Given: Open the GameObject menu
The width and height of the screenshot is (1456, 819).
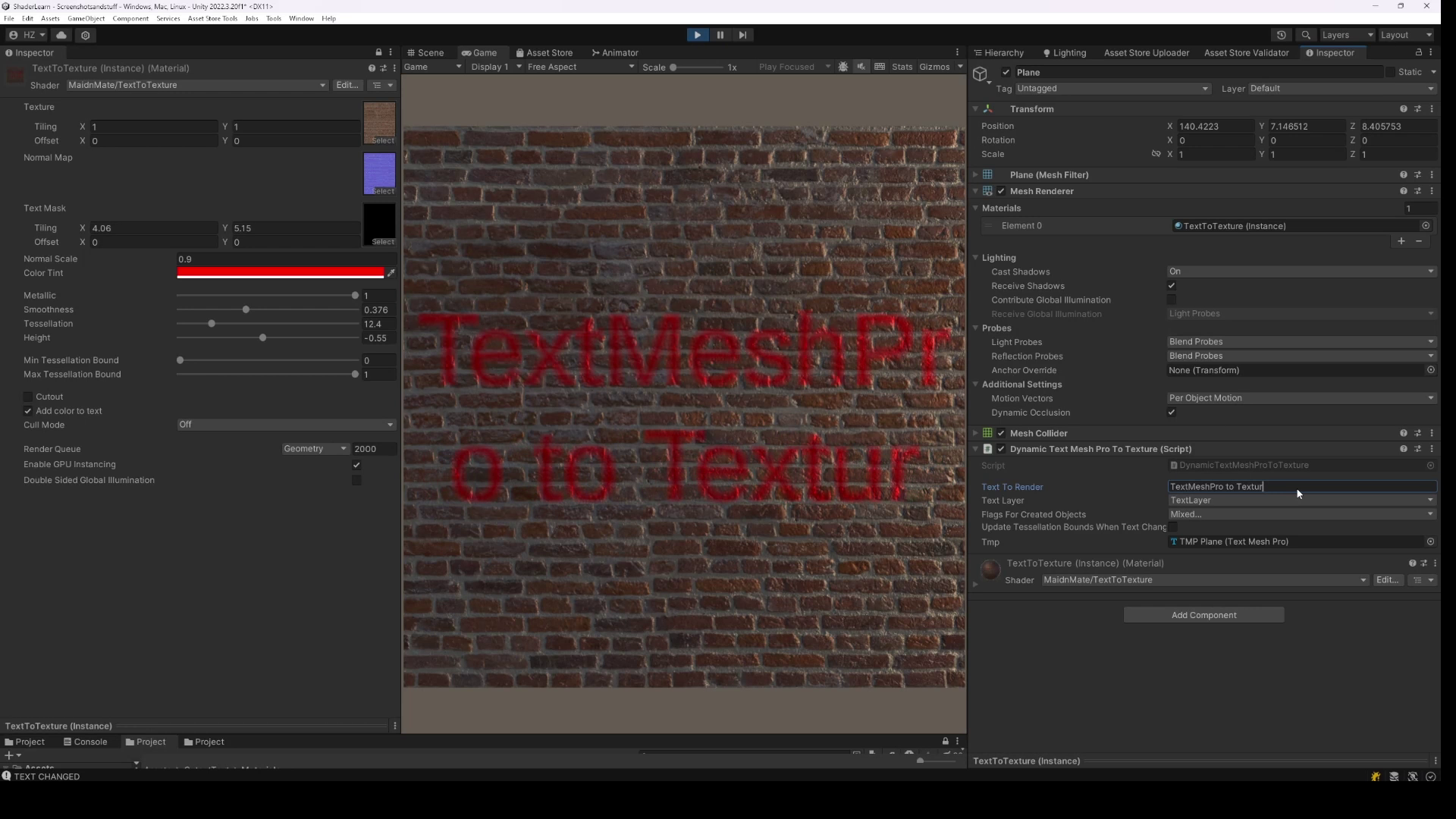Looking at the screenshot, I should point(86,18).
